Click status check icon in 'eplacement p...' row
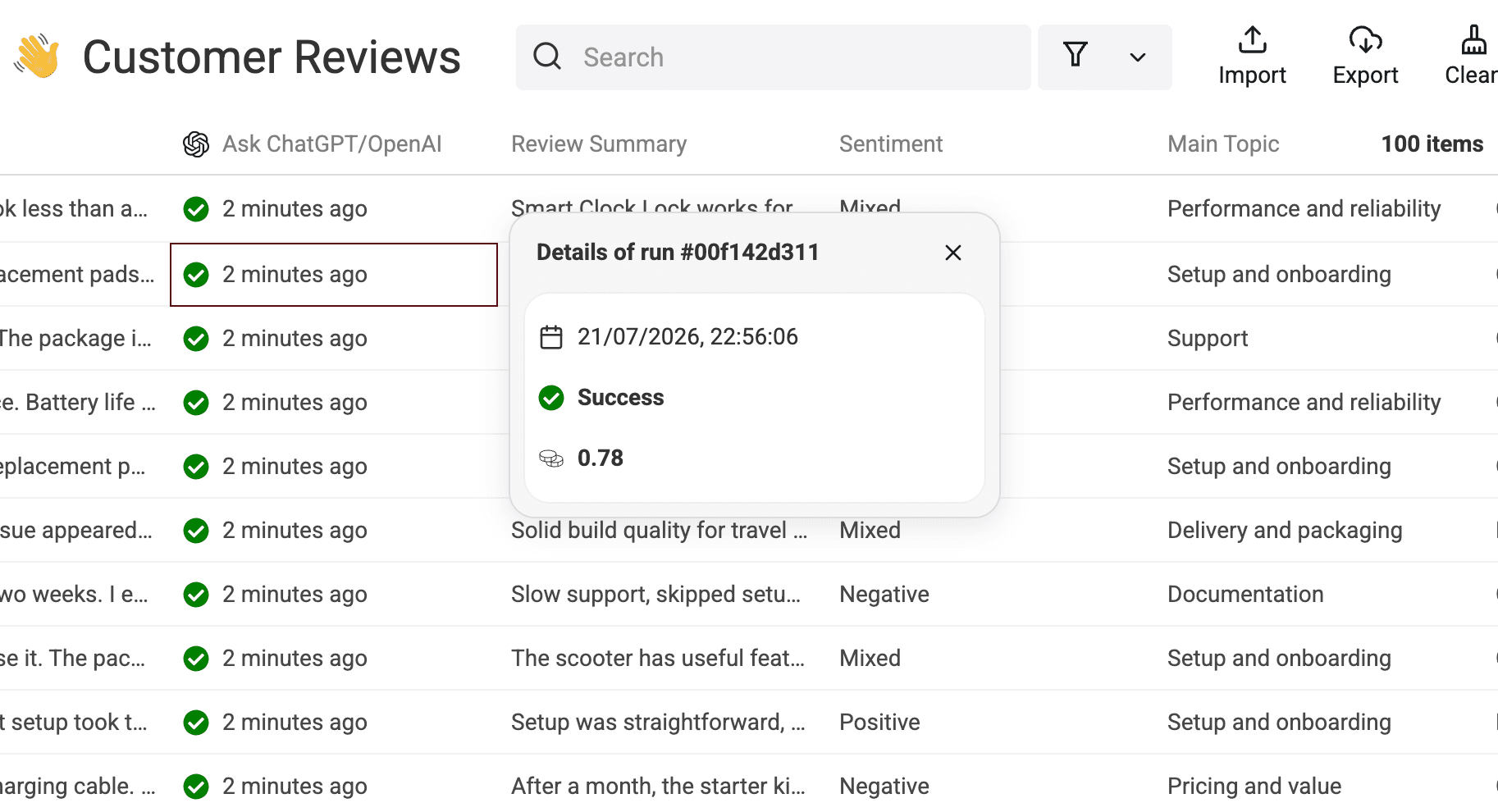 [x=196, y=467]
